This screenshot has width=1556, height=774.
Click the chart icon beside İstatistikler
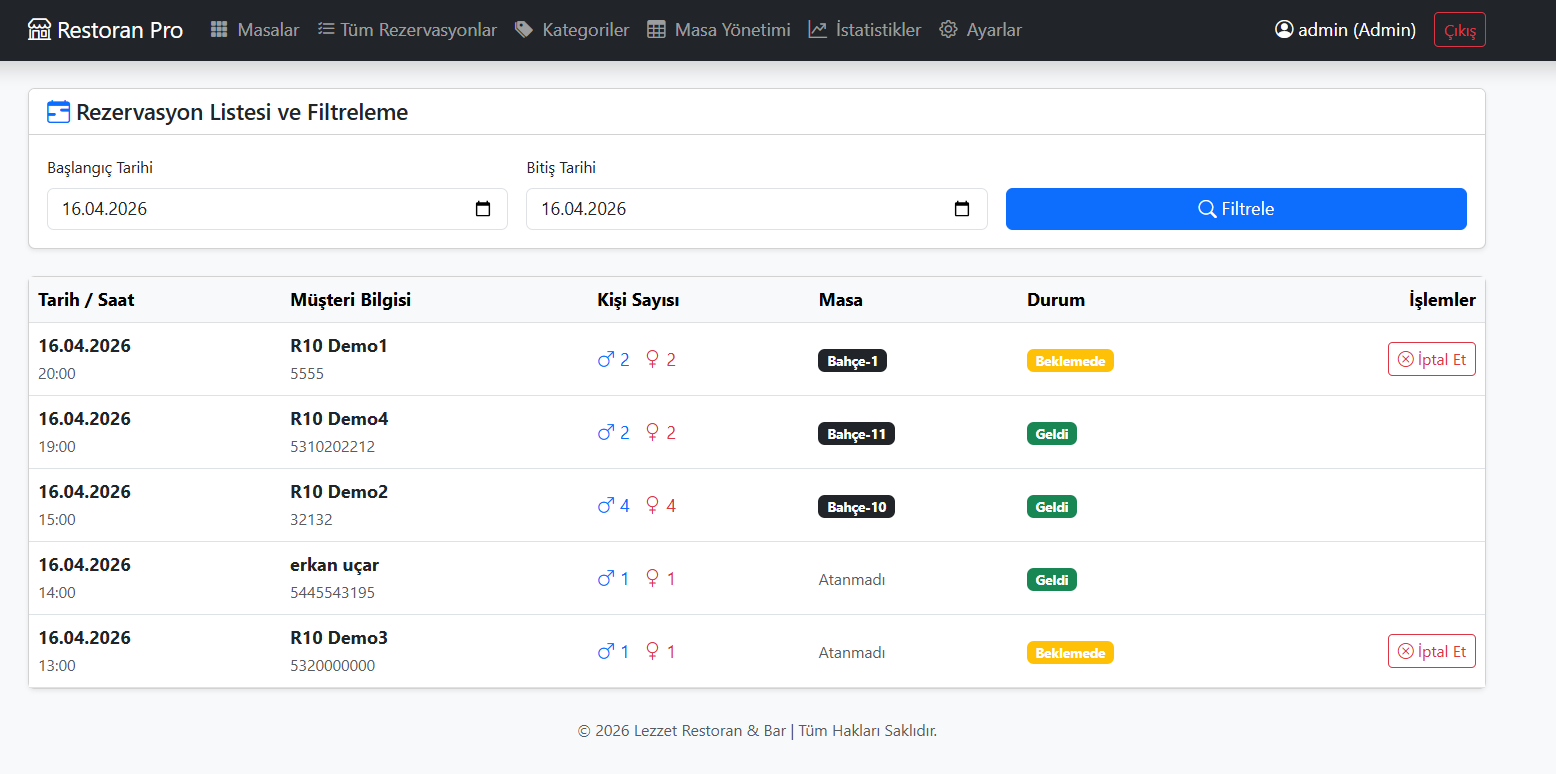[x=818, y=30]
